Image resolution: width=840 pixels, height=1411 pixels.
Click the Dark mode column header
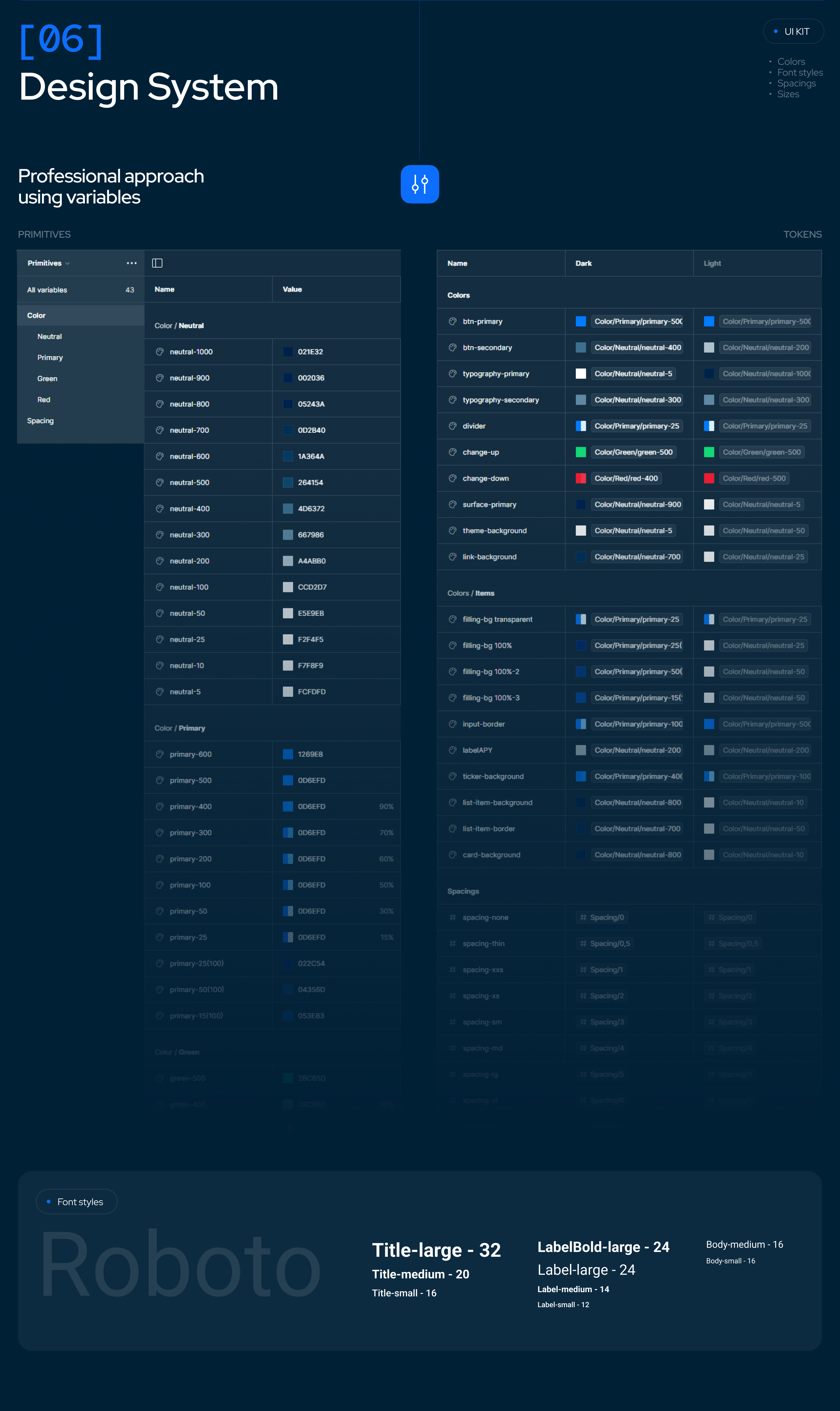point(583,263)
